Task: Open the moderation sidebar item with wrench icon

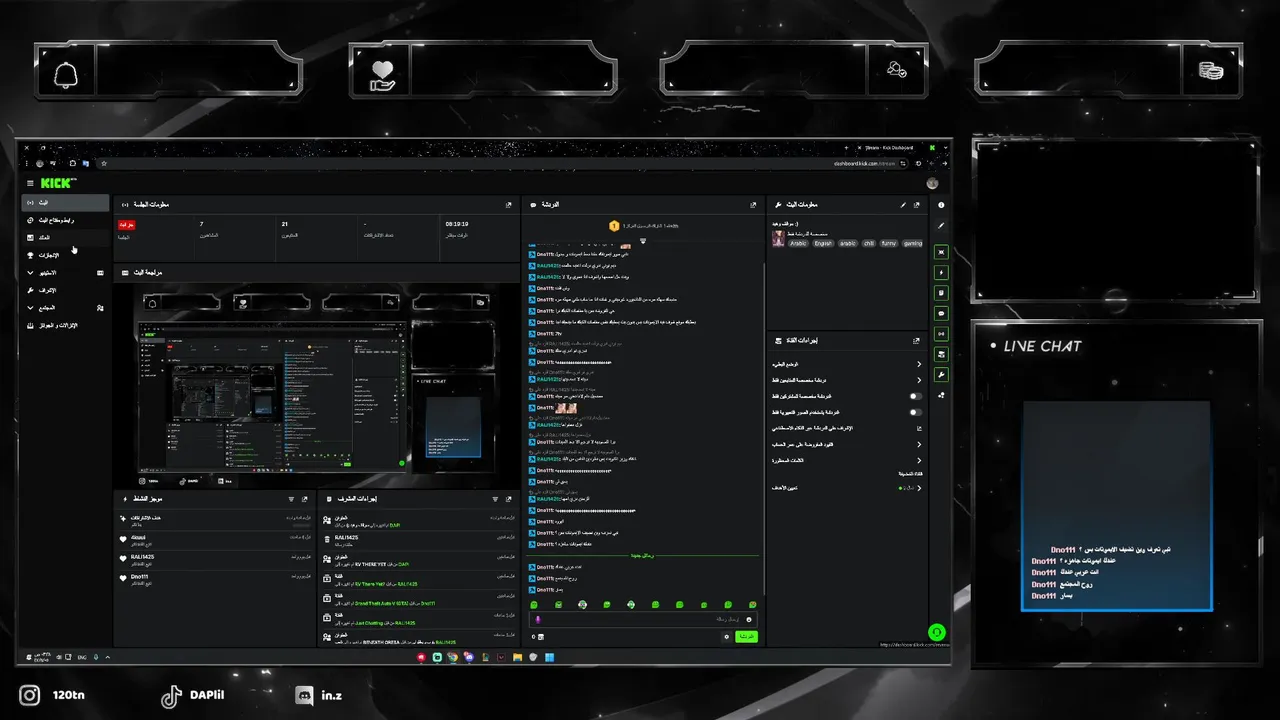Action: tap(65, 290)
